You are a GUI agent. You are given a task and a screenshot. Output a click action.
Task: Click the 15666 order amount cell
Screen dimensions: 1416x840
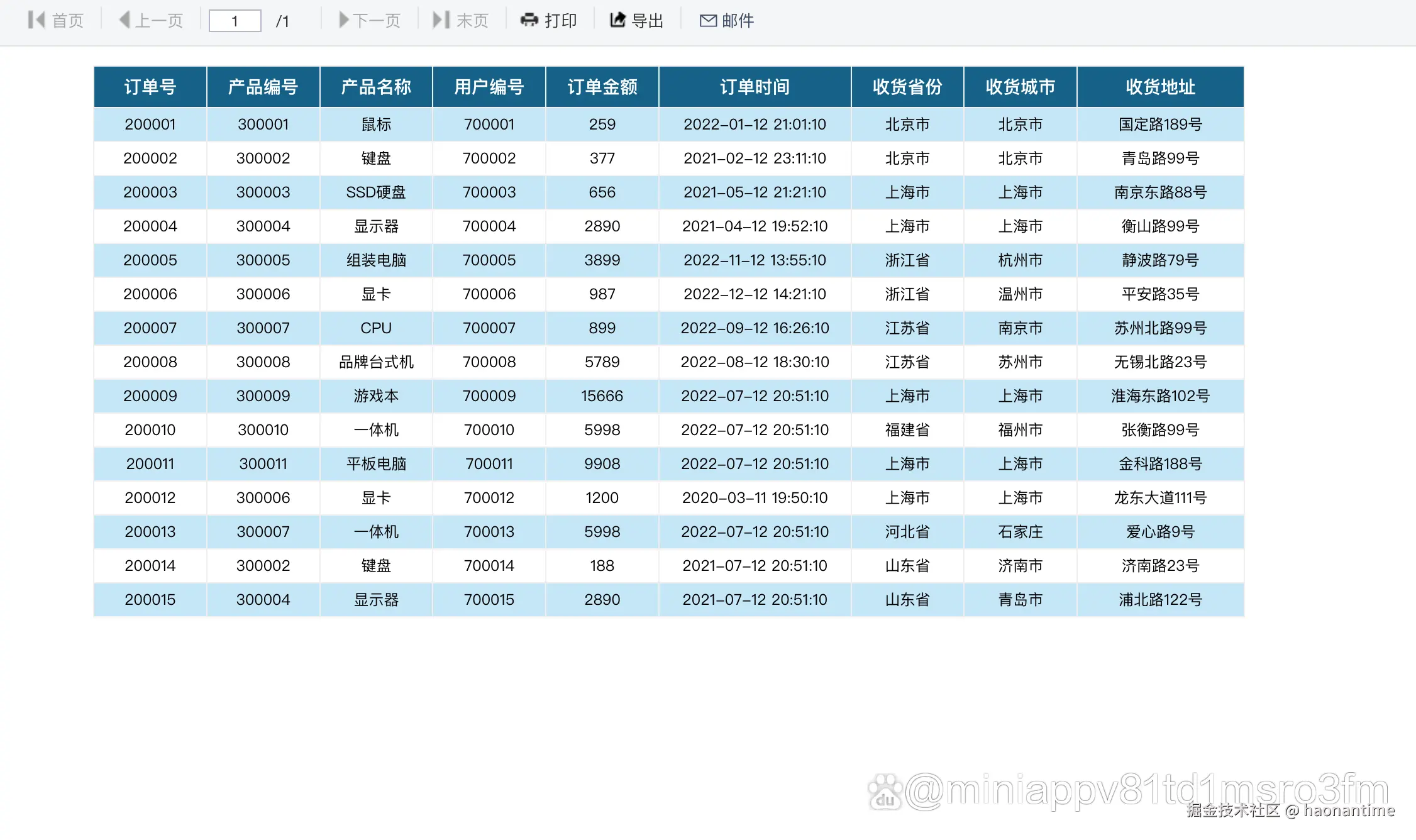pyautogui.click(x=602, y=396)
